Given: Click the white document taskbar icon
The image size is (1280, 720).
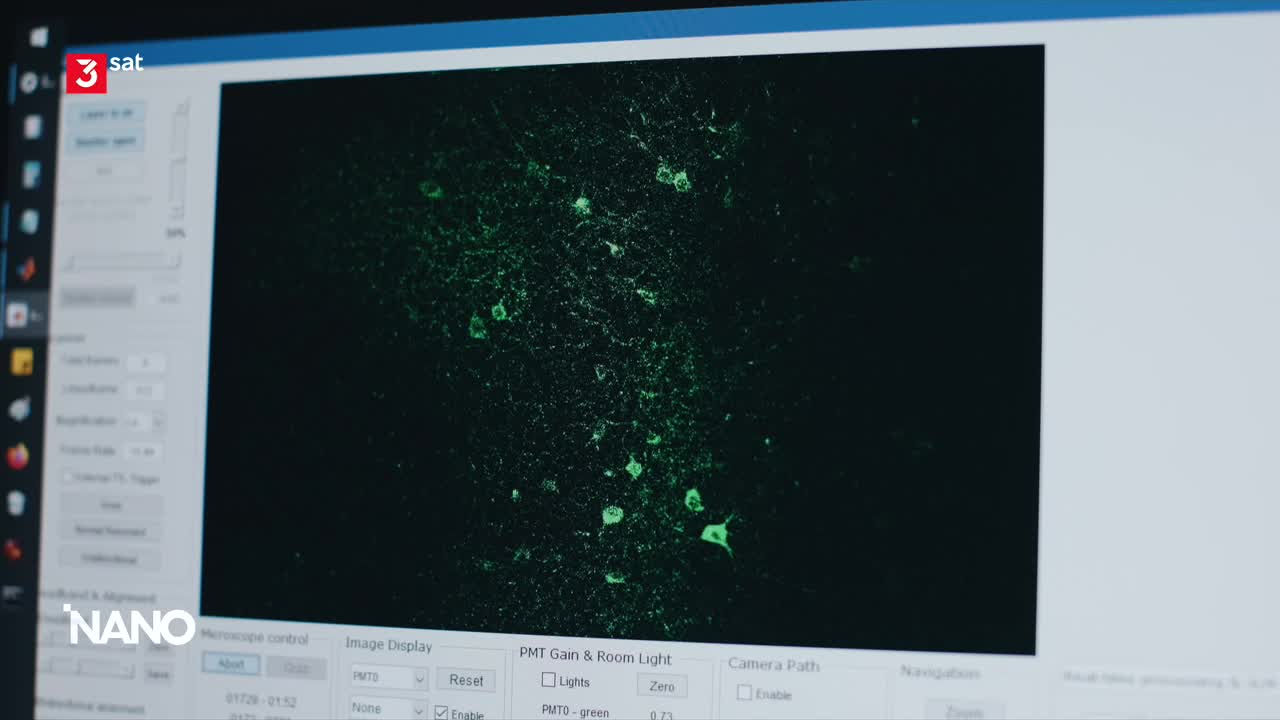Looking at the screenshot, I should click(x=33, y=127).
